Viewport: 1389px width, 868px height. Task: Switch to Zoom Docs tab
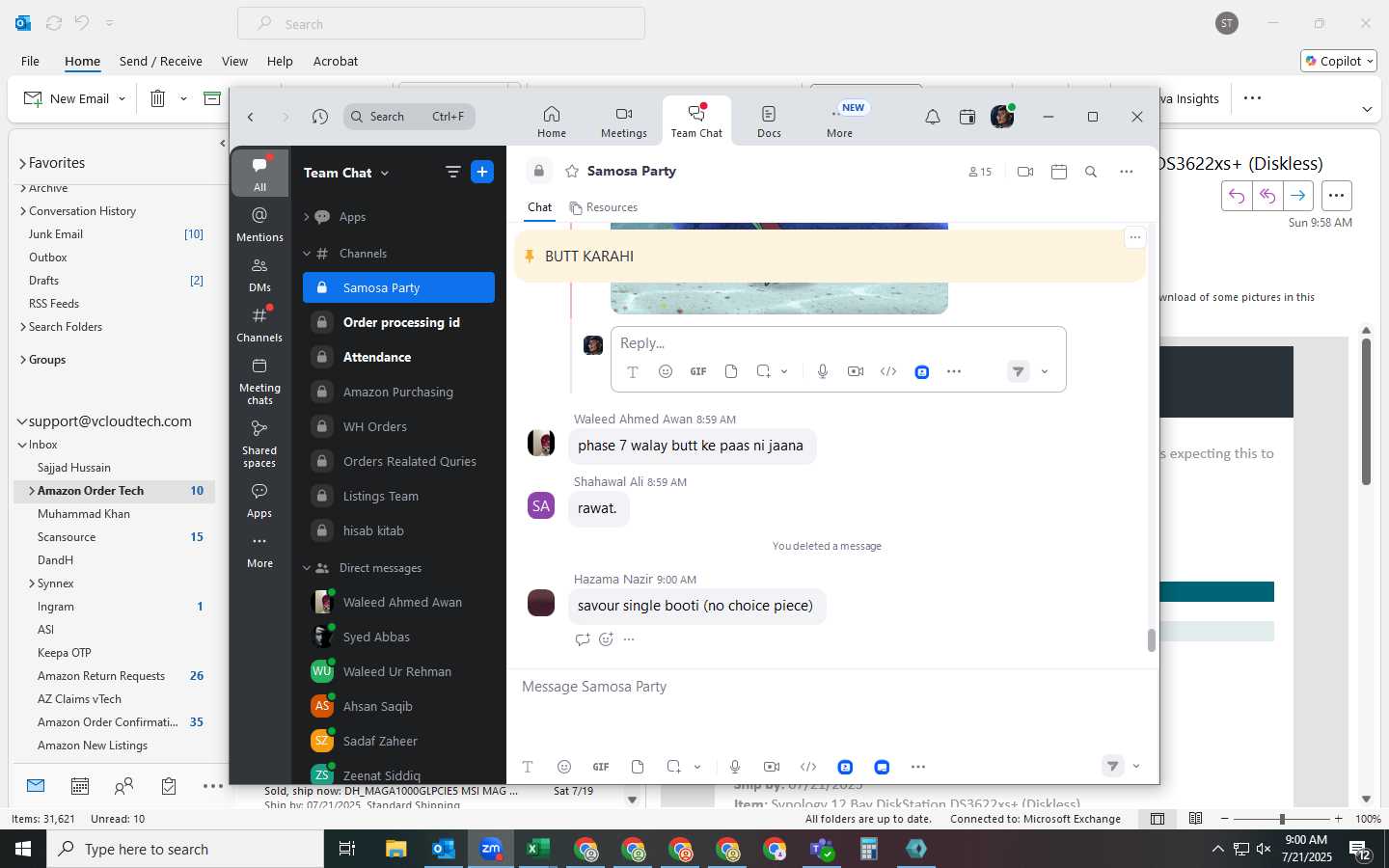(769, 122)
